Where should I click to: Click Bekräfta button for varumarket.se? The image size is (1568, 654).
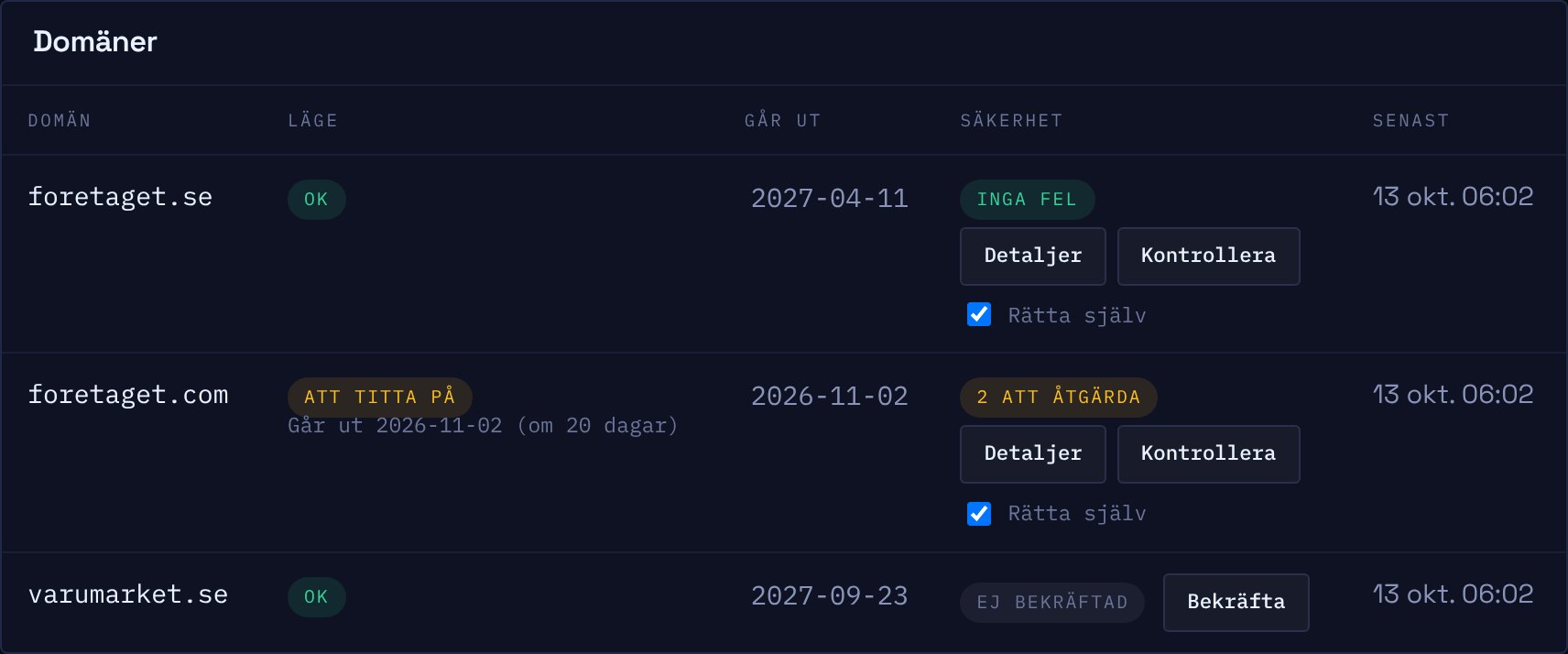click(x=1236, y=603)
